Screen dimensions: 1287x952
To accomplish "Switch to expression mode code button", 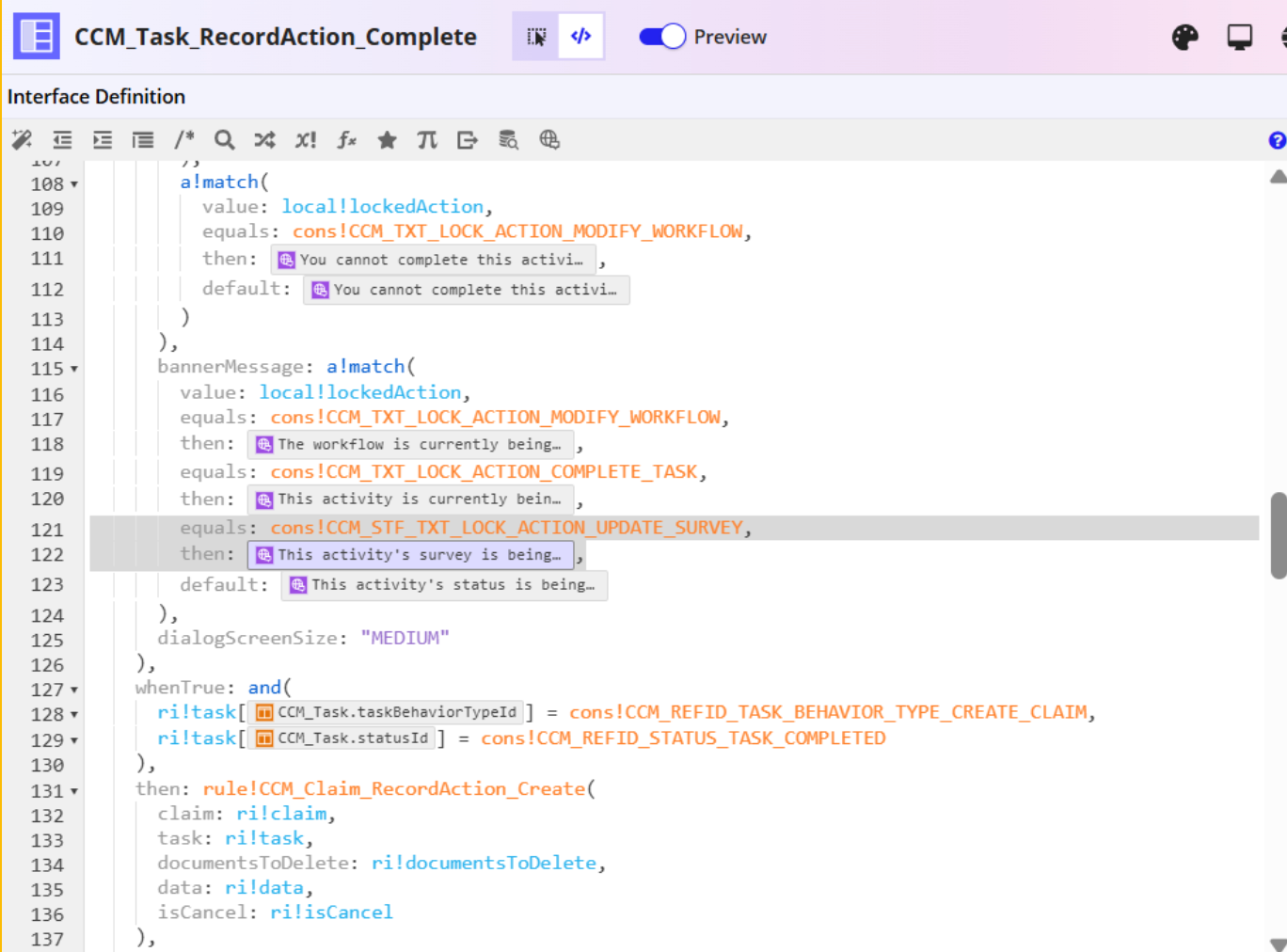I will tap(581, 37).
